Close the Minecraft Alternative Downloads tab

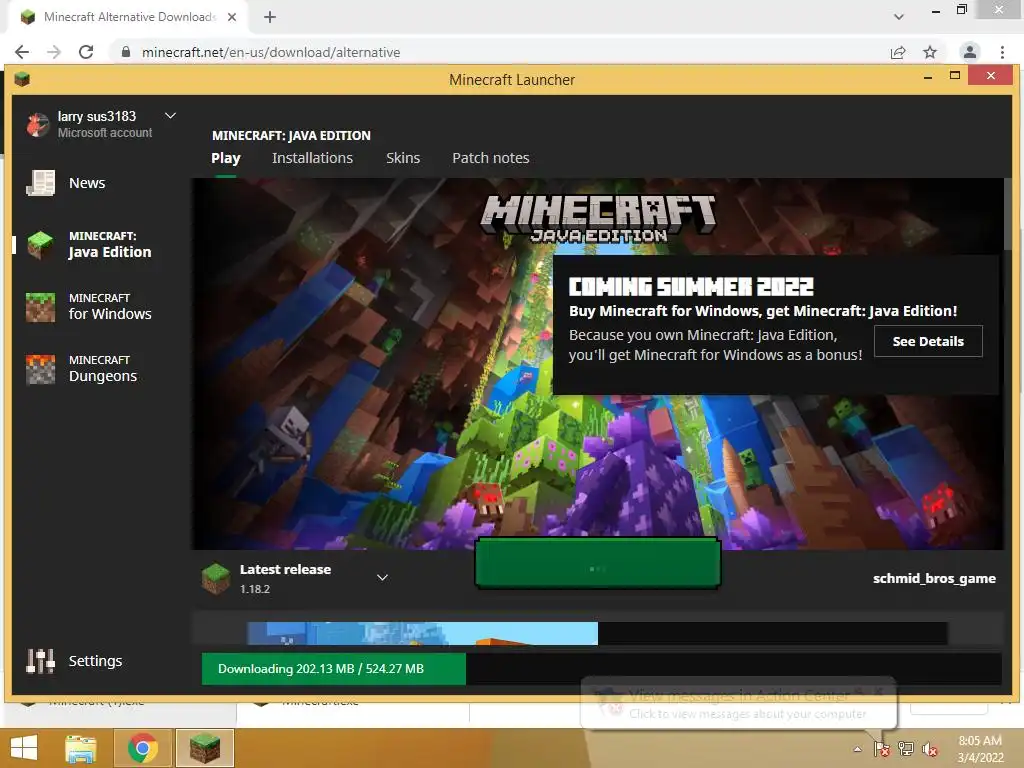(x=232, y=17)
